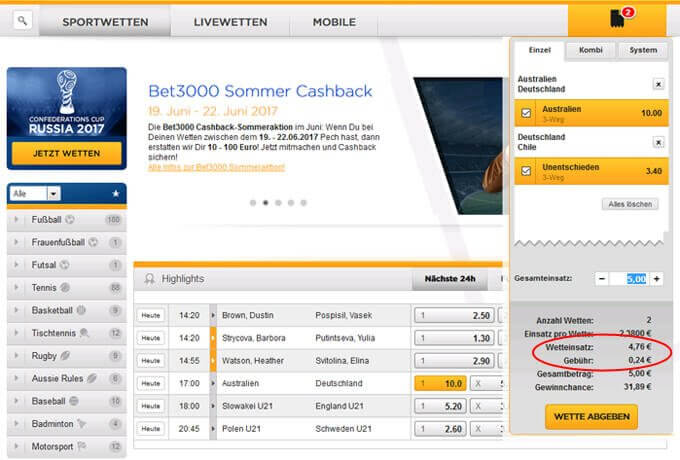The image size is (680, 460).
Task: Expand the Basketball category
Action: point(16,310)
